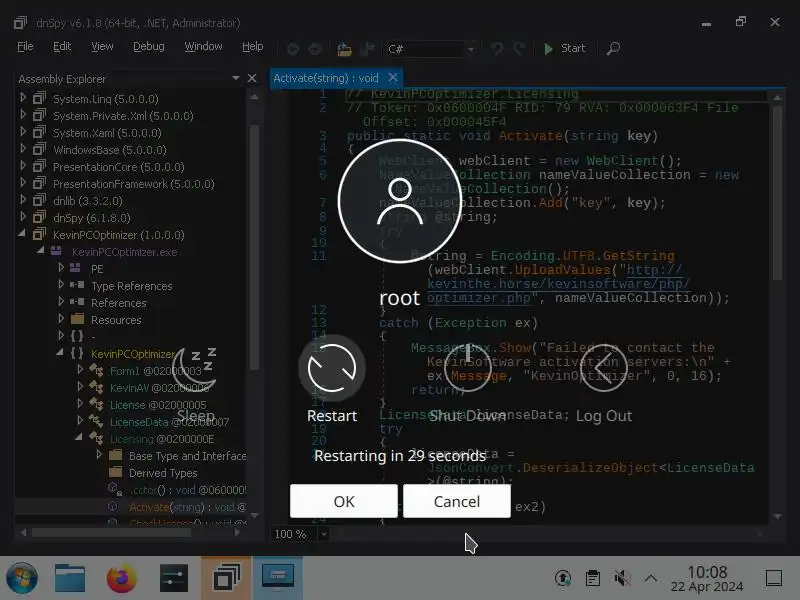Screen dimensions: 800x600
Task: Select KevinPCOptimizer.exe in the tree
Action: pos(124,252)
